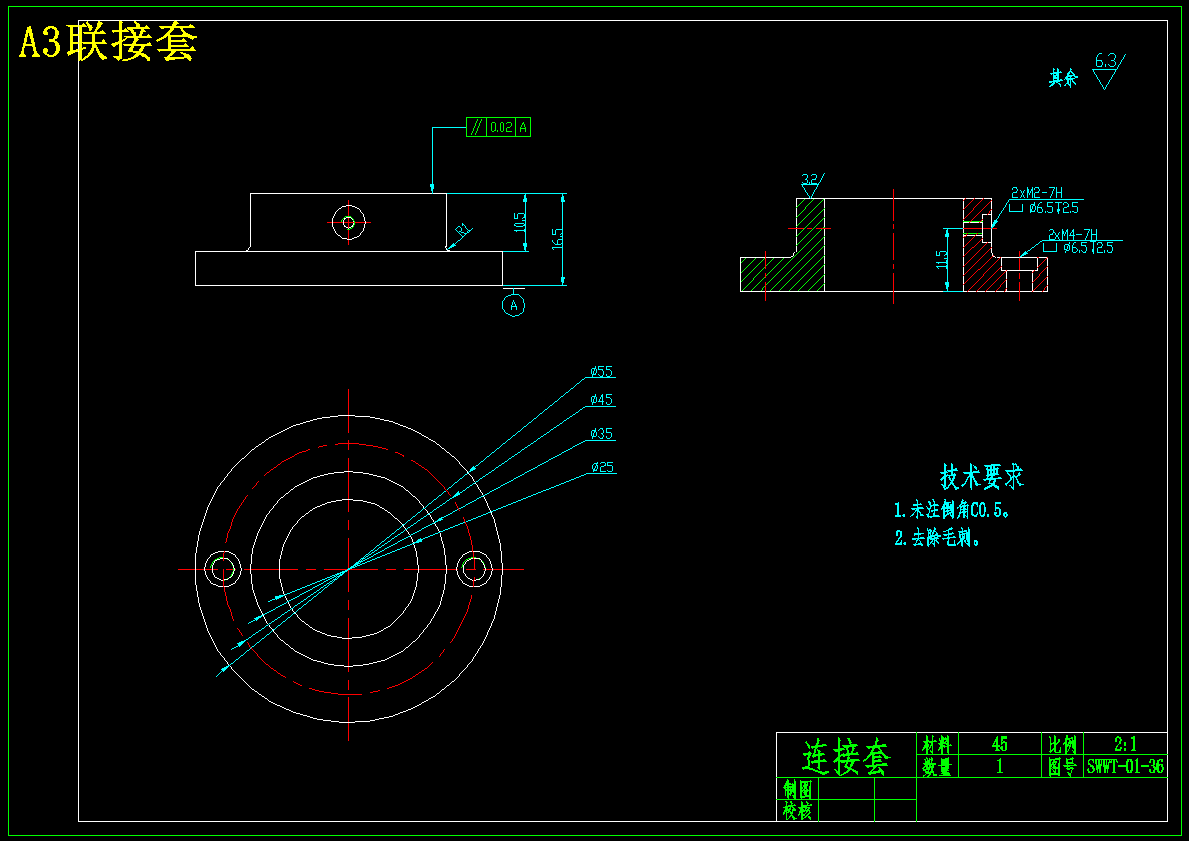Screen dimensions: 1189x841
Task: Click the 3.2 roughness symbol on section view
Action: (811, 186)
